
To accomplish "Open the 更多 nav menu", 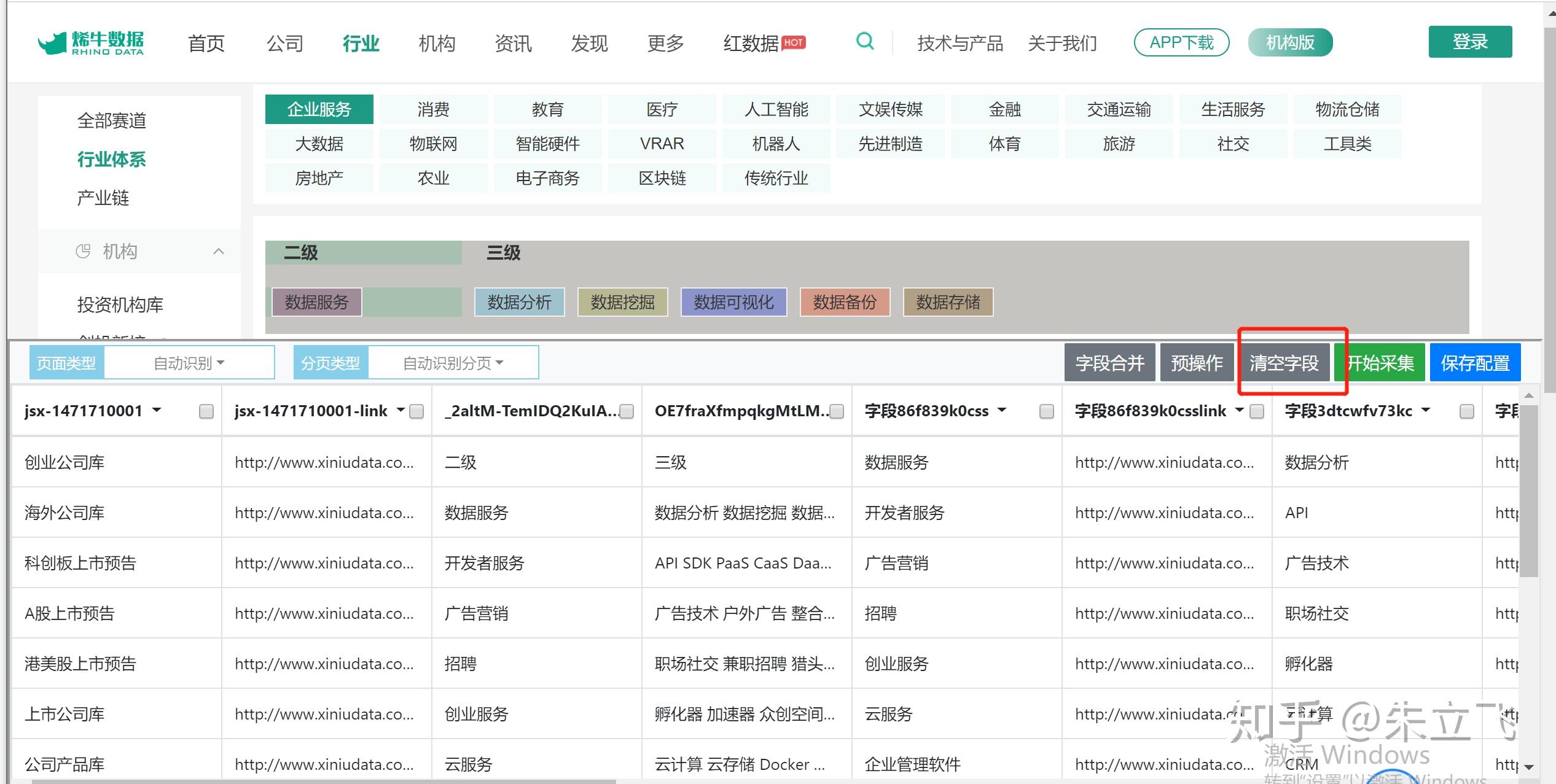I will coord(665,43).
